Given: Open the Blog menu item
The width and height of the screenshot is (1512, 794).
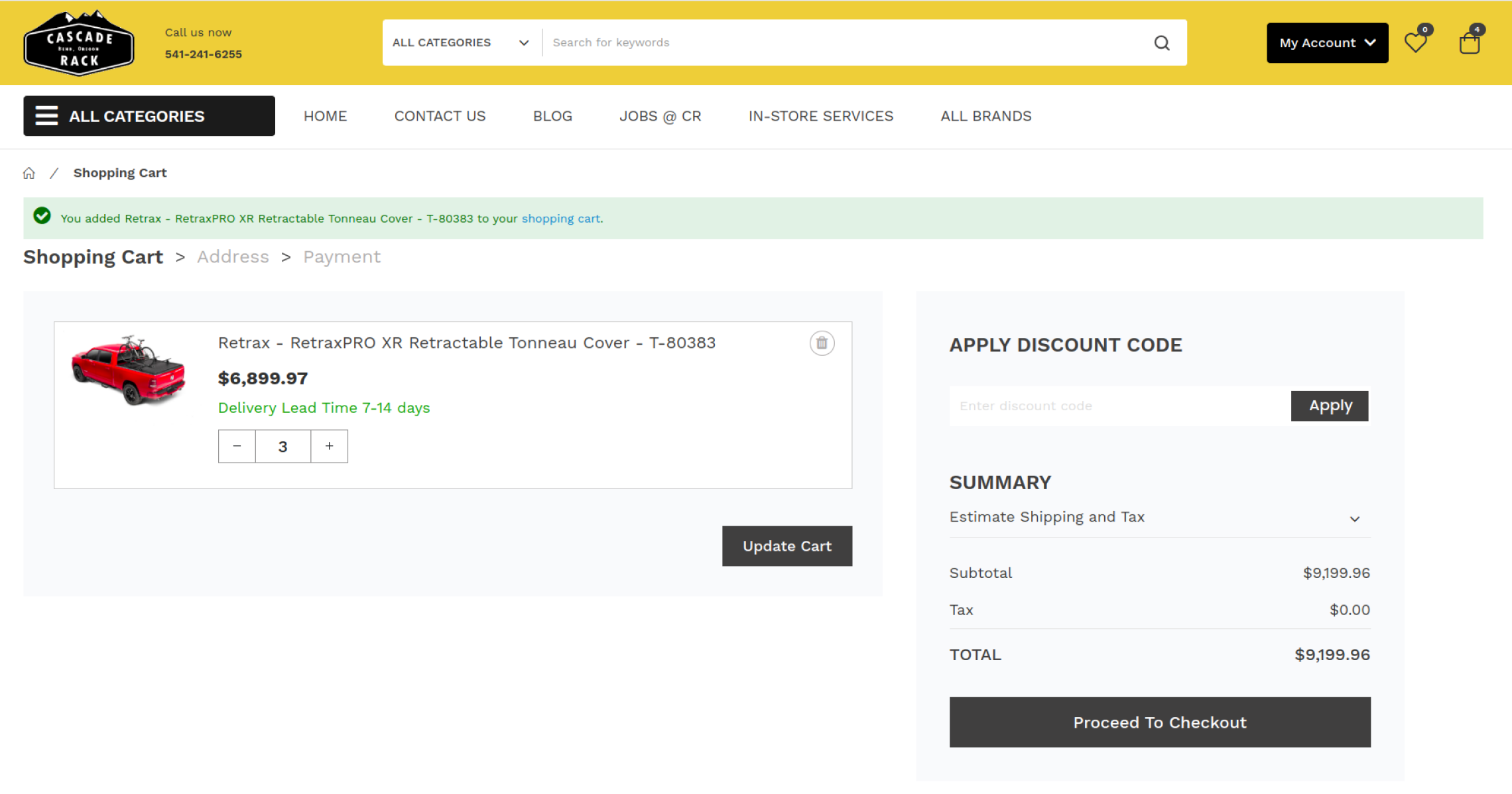Looking at the screenshot, I should (552, 116).
